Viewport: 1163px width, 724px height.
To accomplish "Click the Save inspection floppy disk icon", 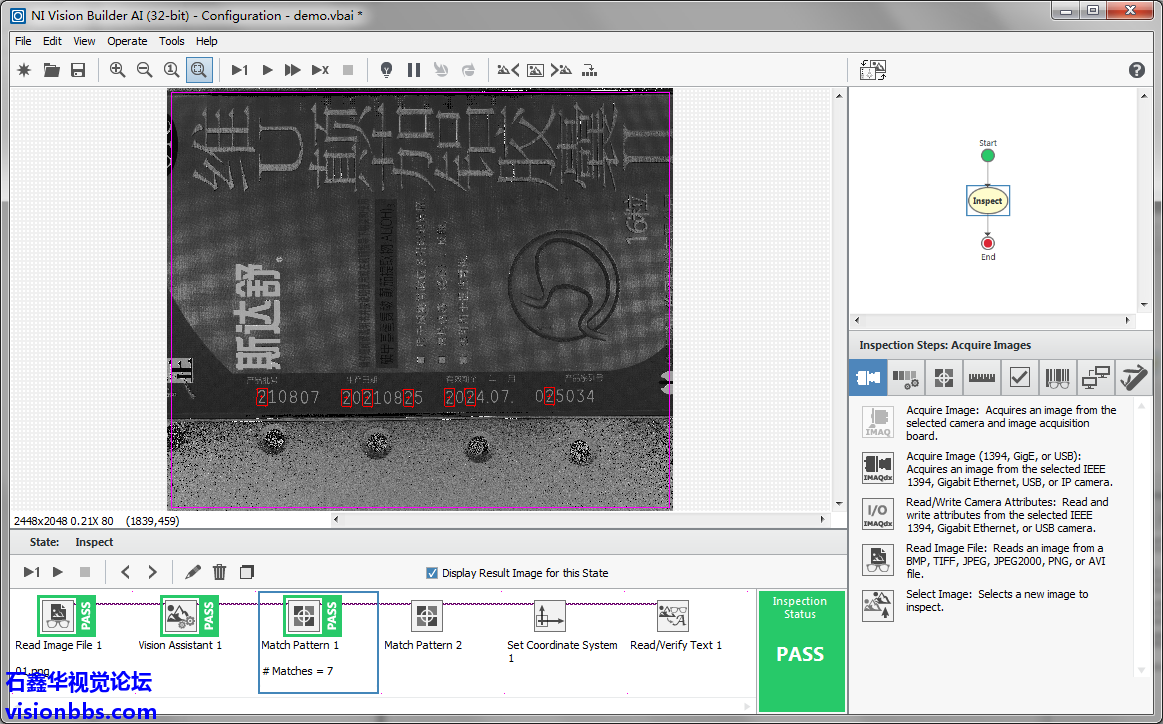I will (78, 70).
